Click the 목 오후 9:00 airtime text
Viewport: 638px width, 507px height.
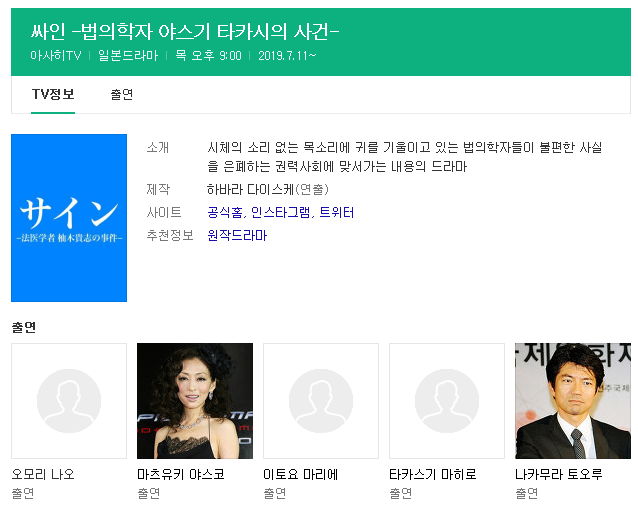tap(208, 55)
